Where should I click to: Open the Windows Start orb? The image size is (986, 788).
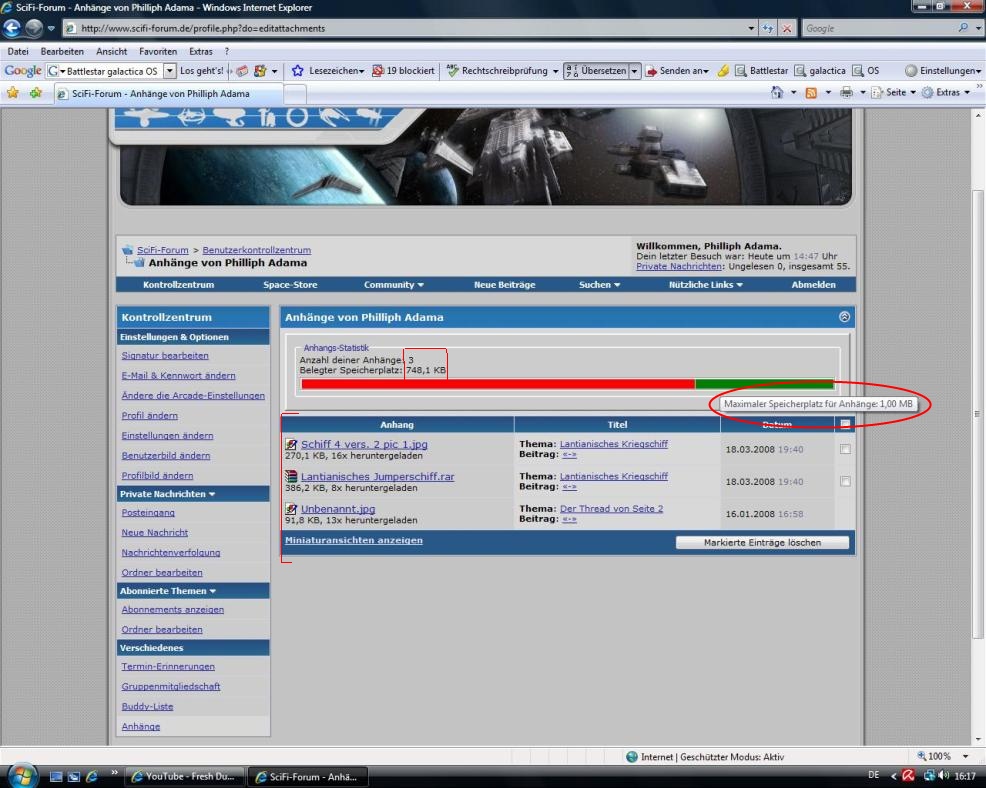coord(21,775)
